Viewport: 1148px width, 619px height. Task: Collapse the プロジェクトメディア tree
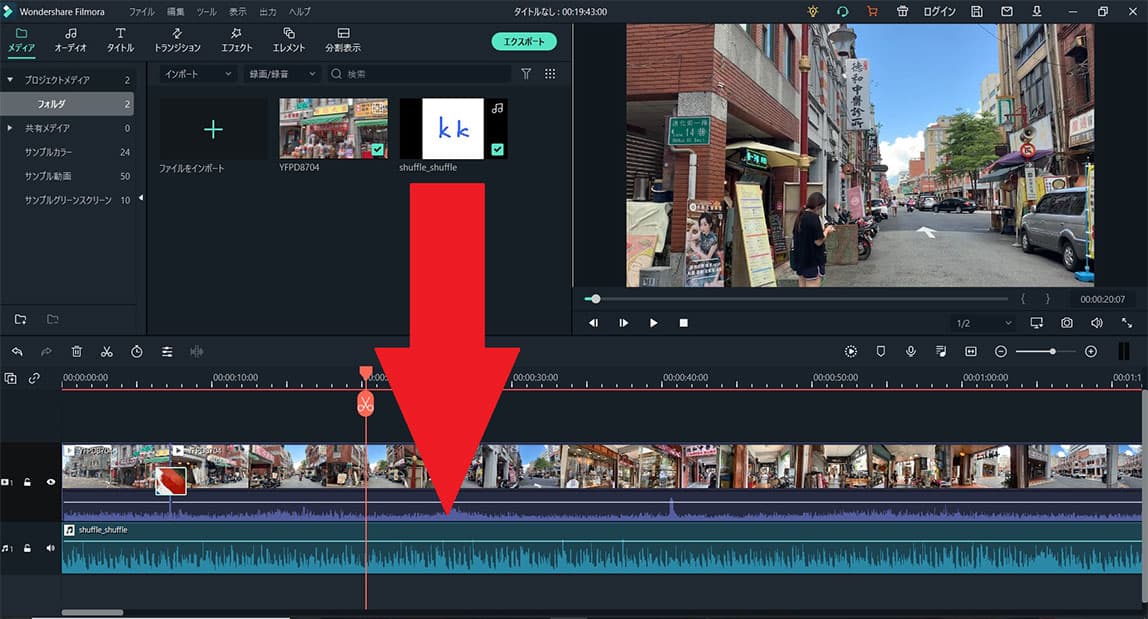[10, 80]
